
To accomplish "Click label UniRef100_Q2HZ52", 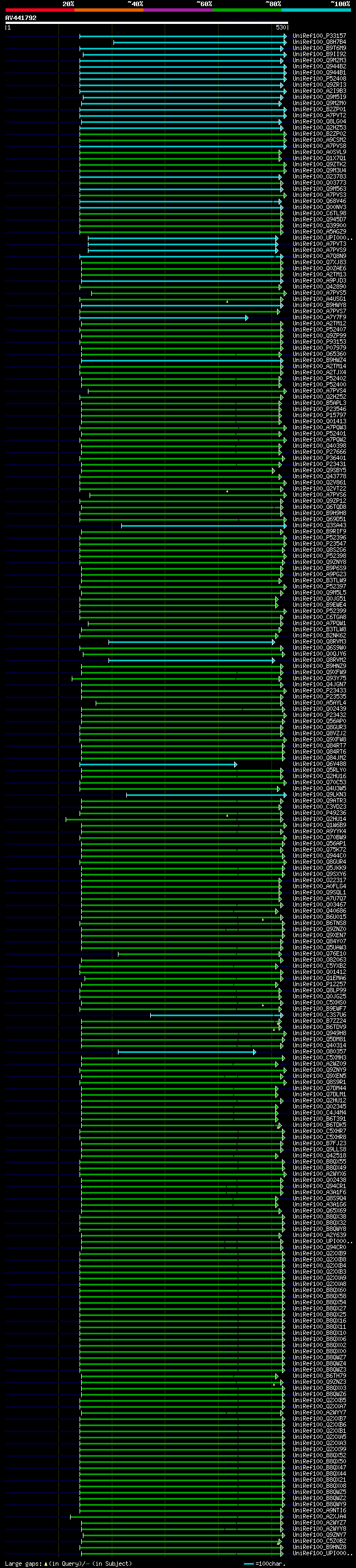I will click(x=319, y=397).
